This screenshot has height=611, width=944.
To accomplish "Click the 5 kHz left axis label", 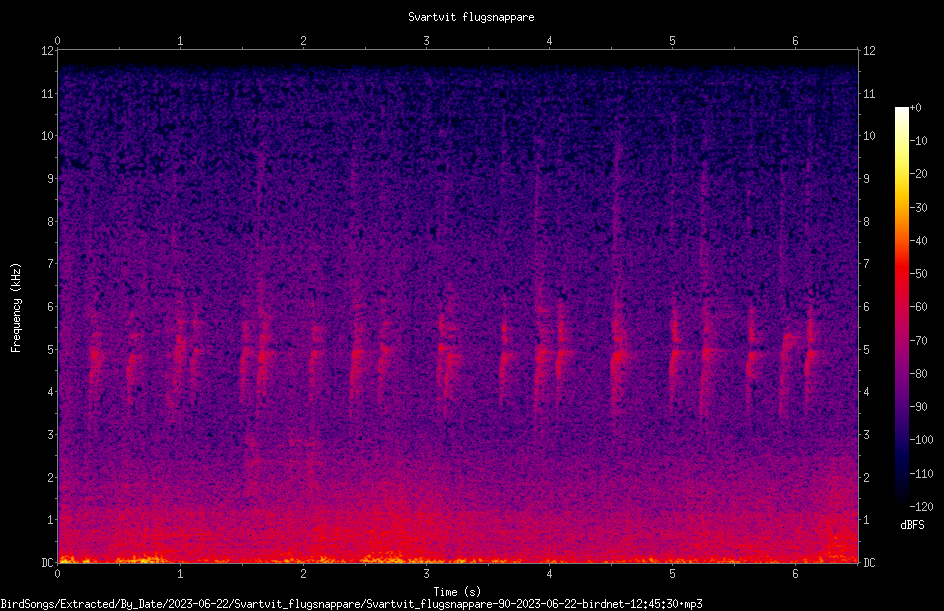I will click(x=51, y=349).
